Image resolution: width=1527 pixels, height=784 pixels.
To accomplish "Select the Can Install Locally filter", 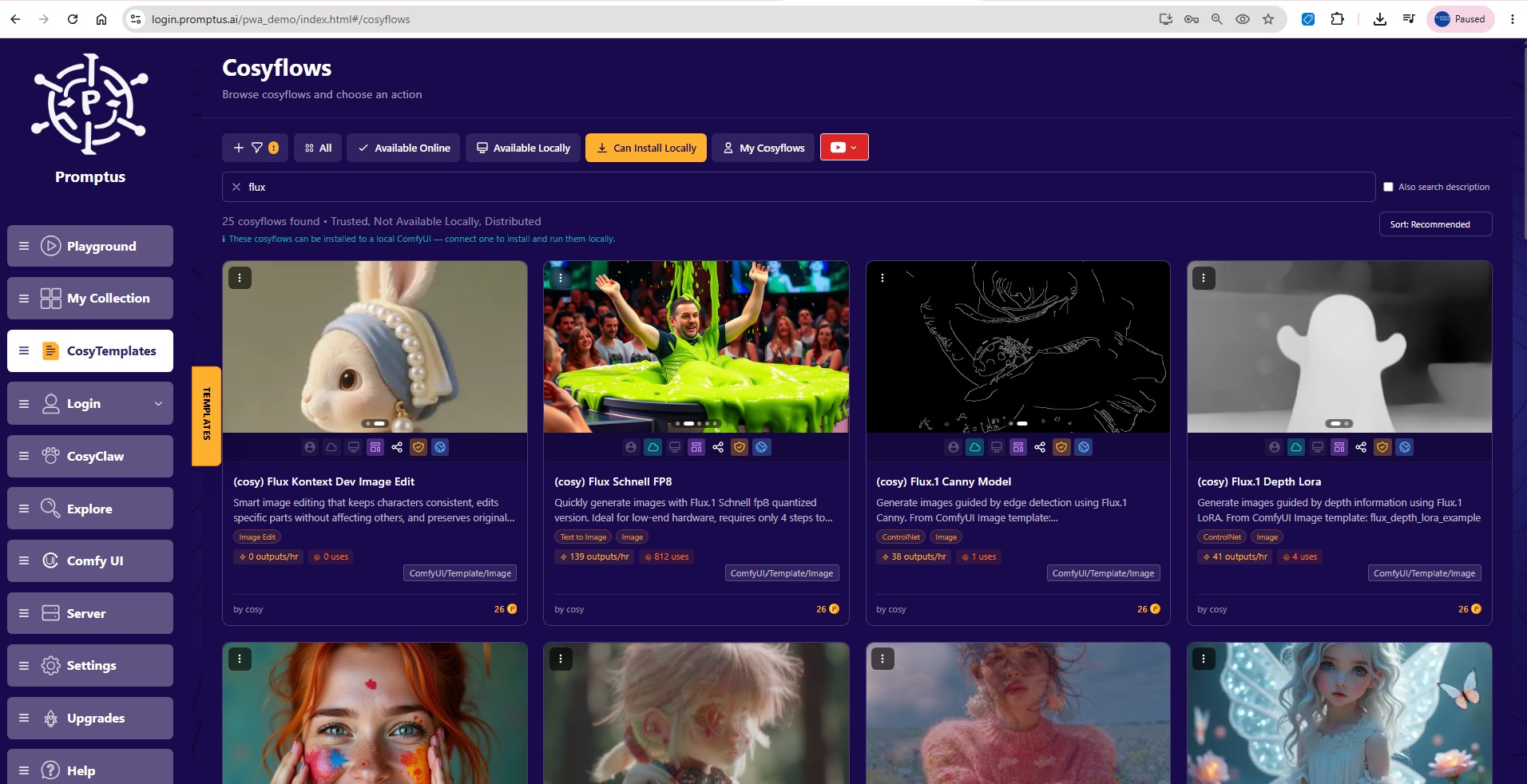I will 646,148.
